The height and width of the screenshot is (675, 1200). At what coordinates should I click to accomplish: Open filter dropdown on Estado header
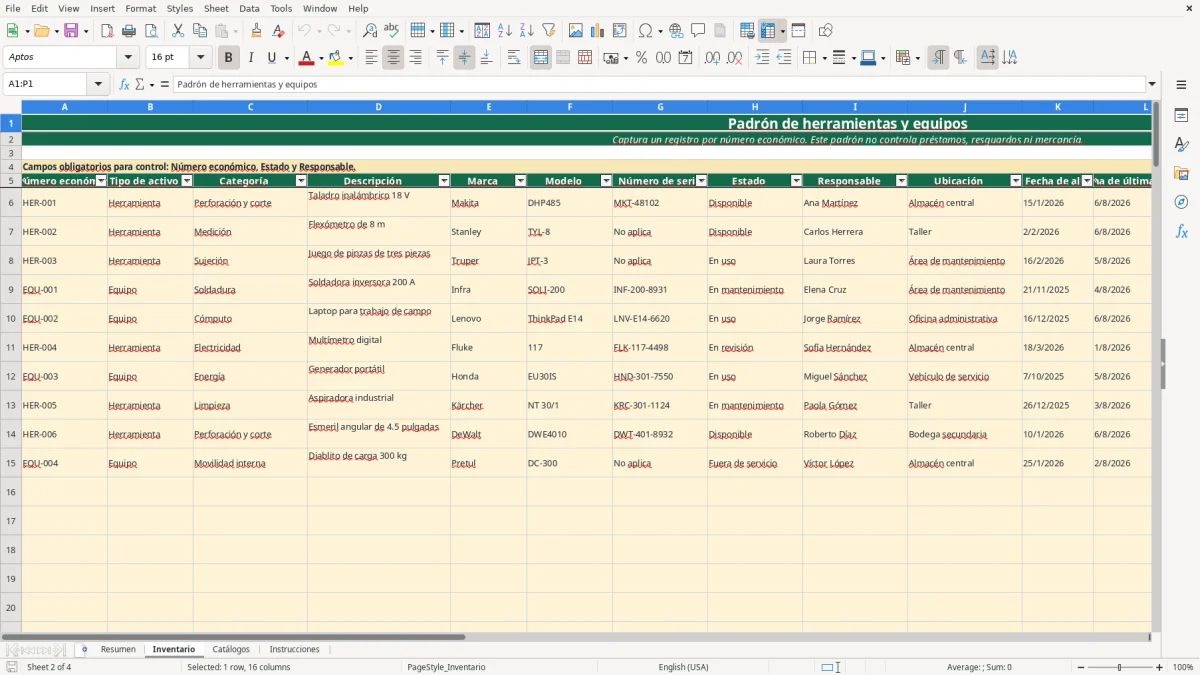(796, 181)
